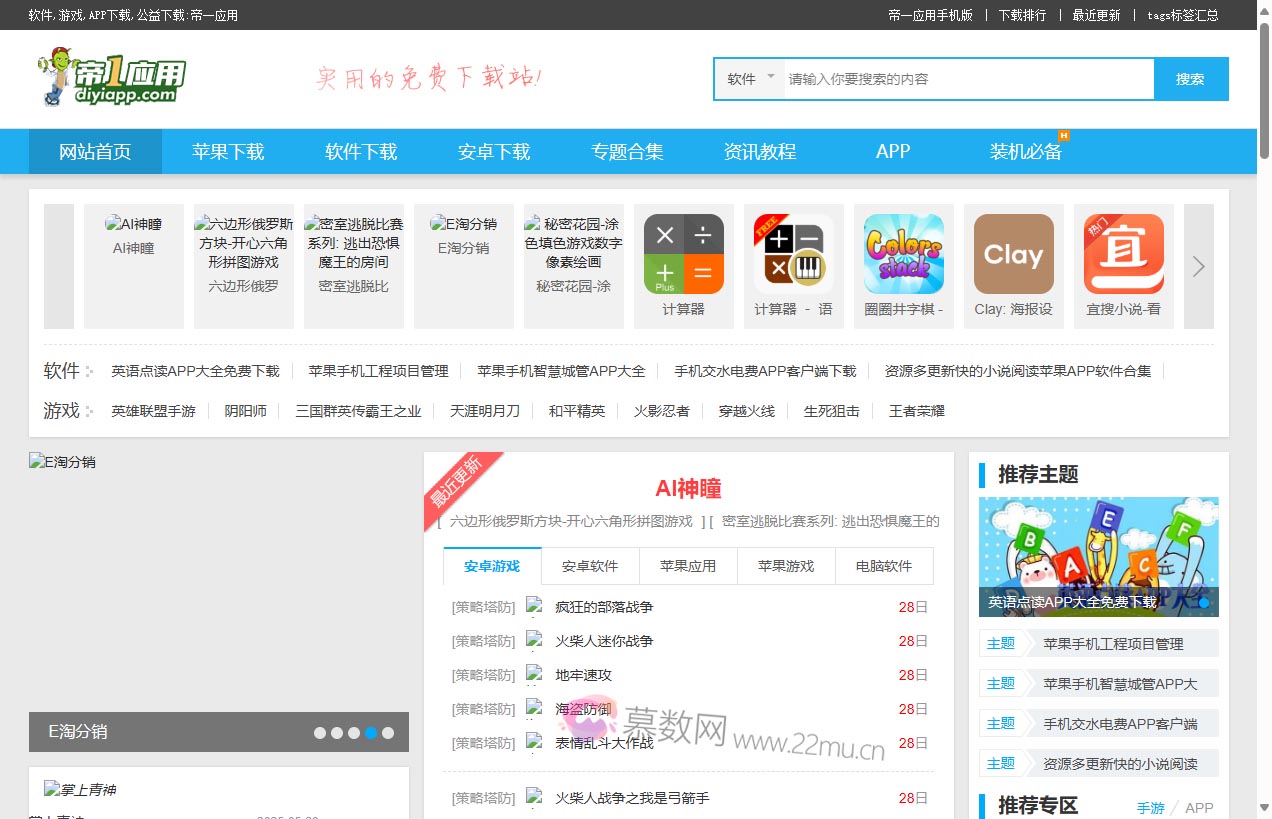Click the search text input field
The image size is (1272, 819).
[x=965, y=79]
